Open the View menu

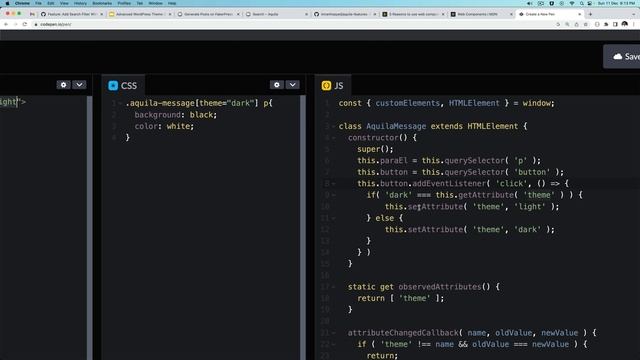tap(64, 3)
